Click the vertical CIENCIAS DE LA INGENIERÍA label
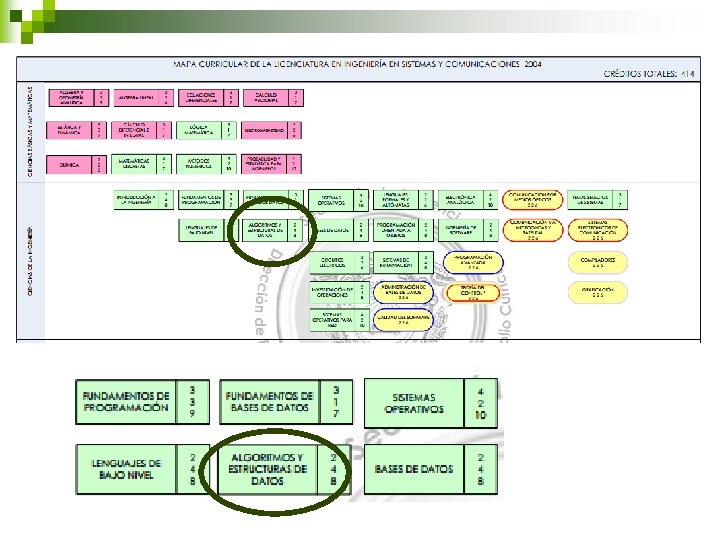Screen dimensions: 720x540 [x=30, y=261]
